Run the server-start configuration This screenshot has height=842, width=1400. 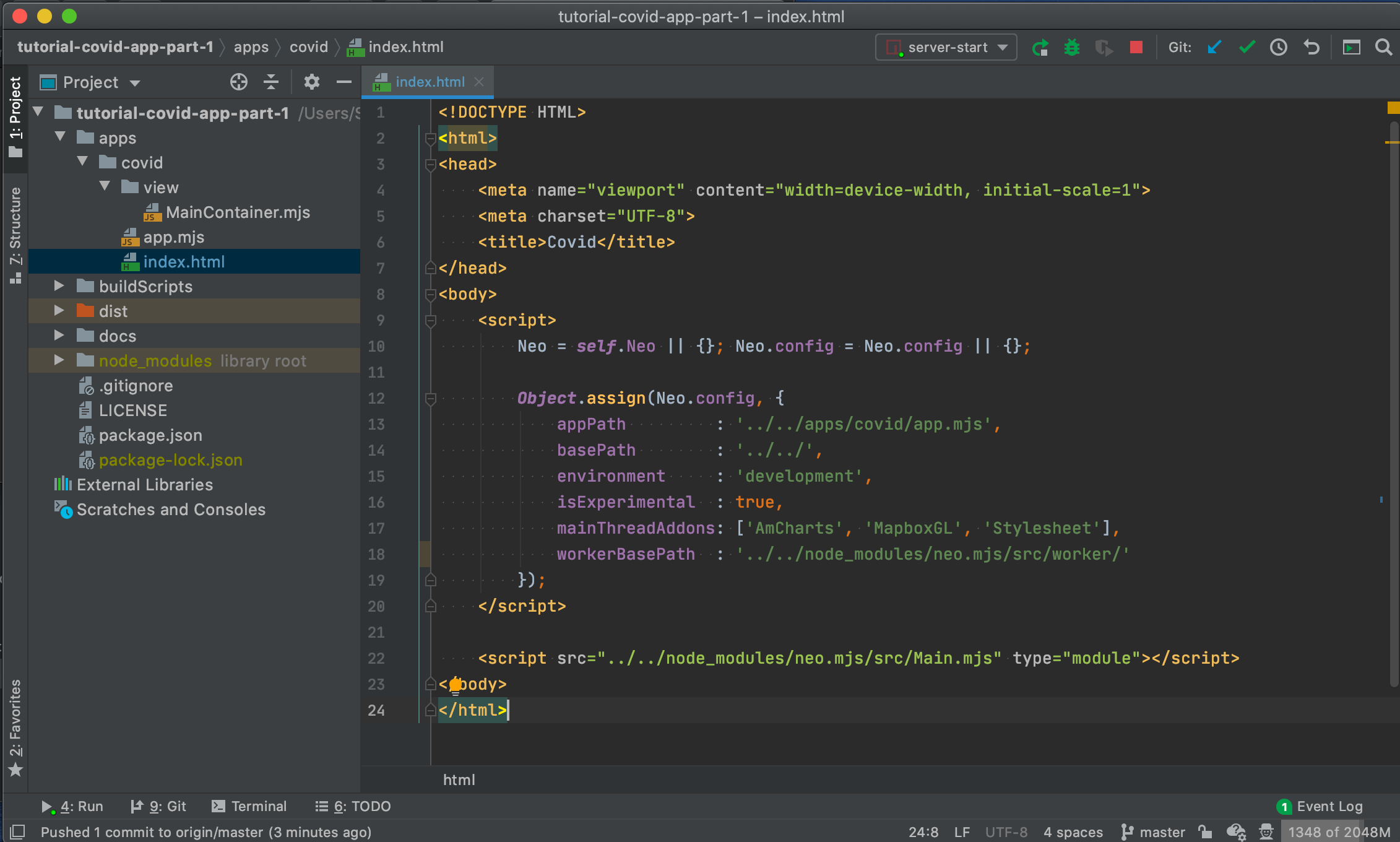pos(1040,47)
